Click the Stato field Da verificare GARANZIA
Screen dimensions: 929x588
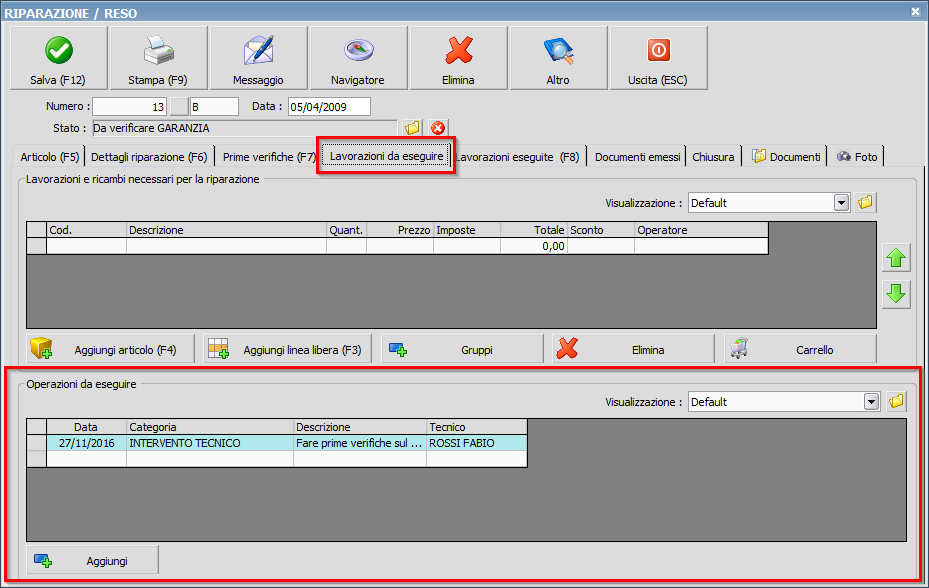[245, 128]
